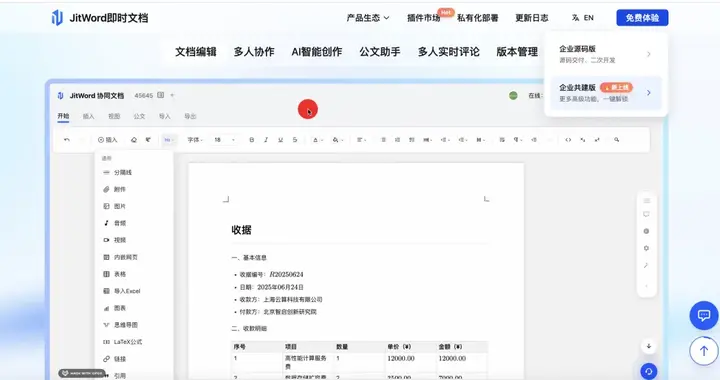Click the plus icon next to document title 45645
The image size is (720, 380).
click(x=173, y=95)
